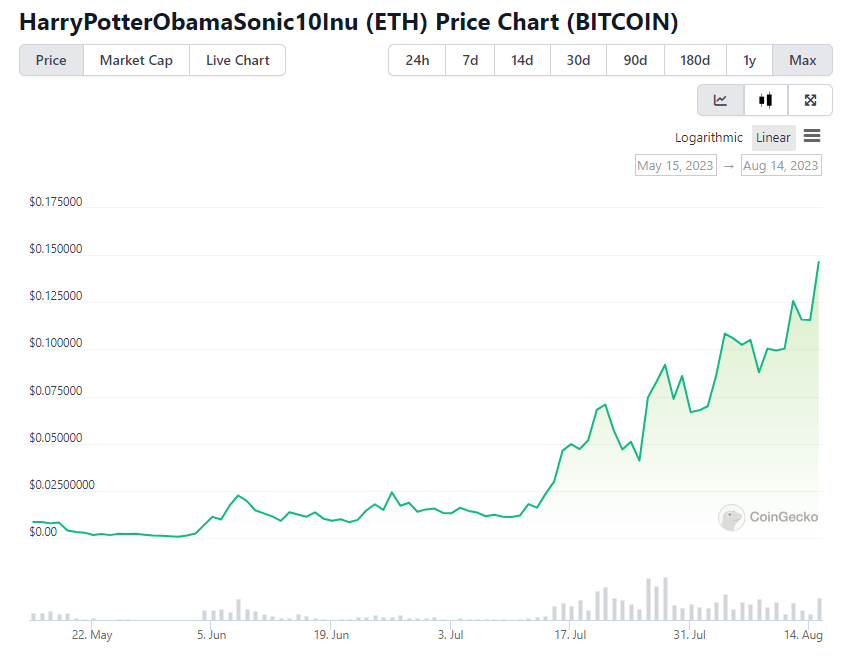The height and width of the screenshot is (667, 847).
Task: Open fullscreen chart expand icon
Action: click(810, 100)
